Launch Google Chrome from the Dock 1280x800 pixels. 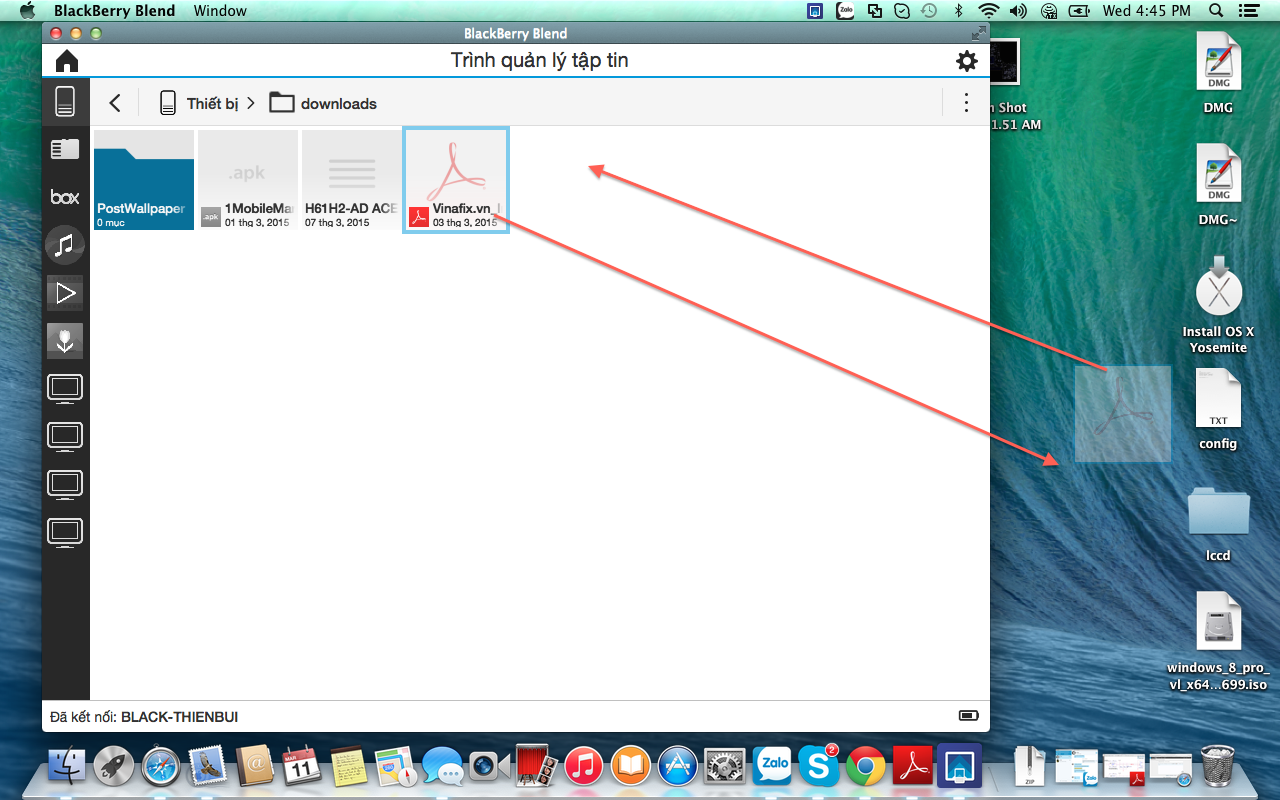[866, 766]
